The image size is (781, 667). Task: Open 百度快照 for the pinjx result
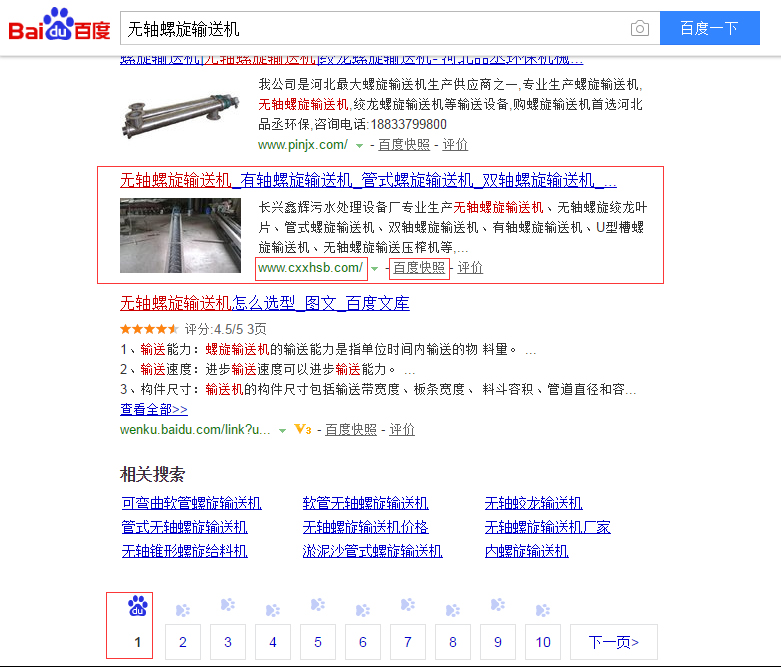tap(404, 145)
